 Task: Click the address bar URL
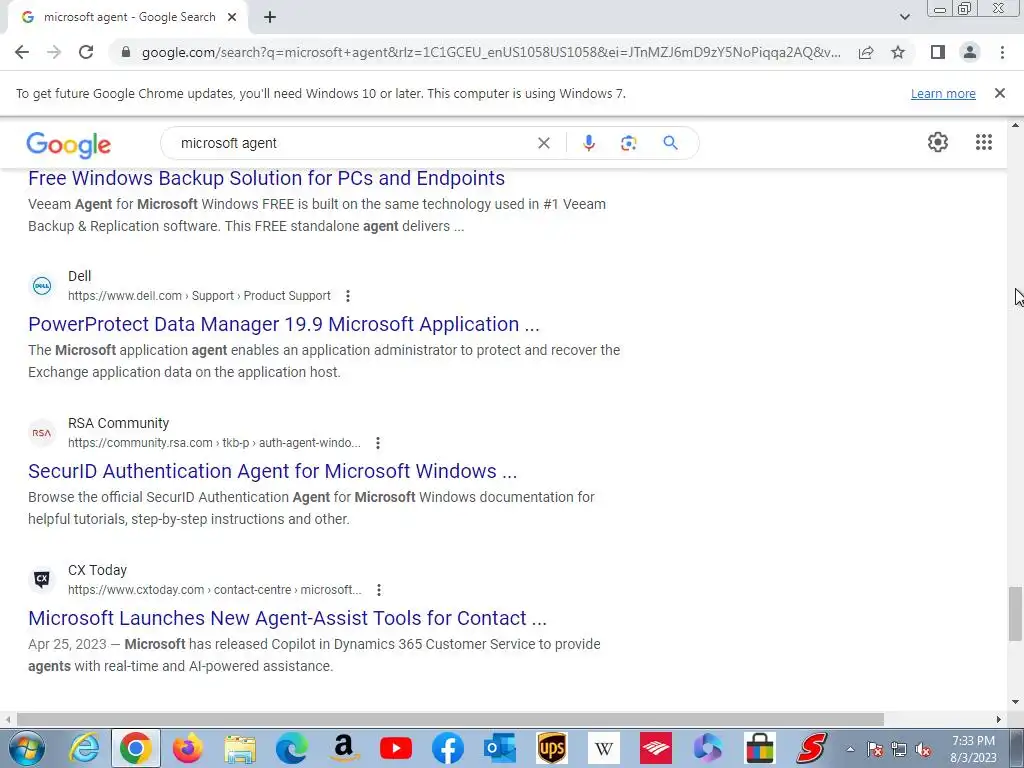pyautogui.click(x=491, y=52)
